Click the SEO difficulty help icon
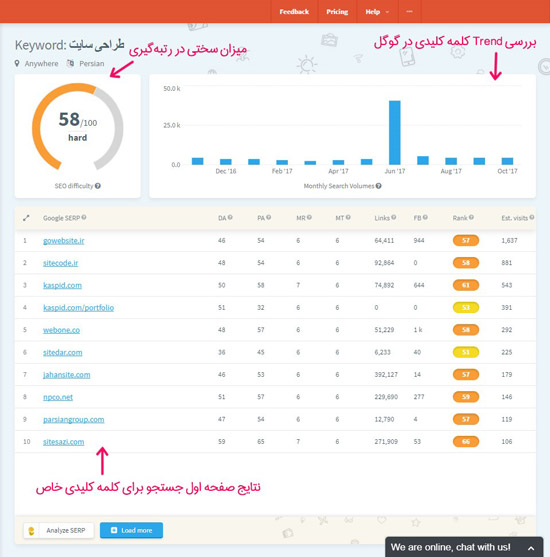The image size is (550, 557). point(98,186)
